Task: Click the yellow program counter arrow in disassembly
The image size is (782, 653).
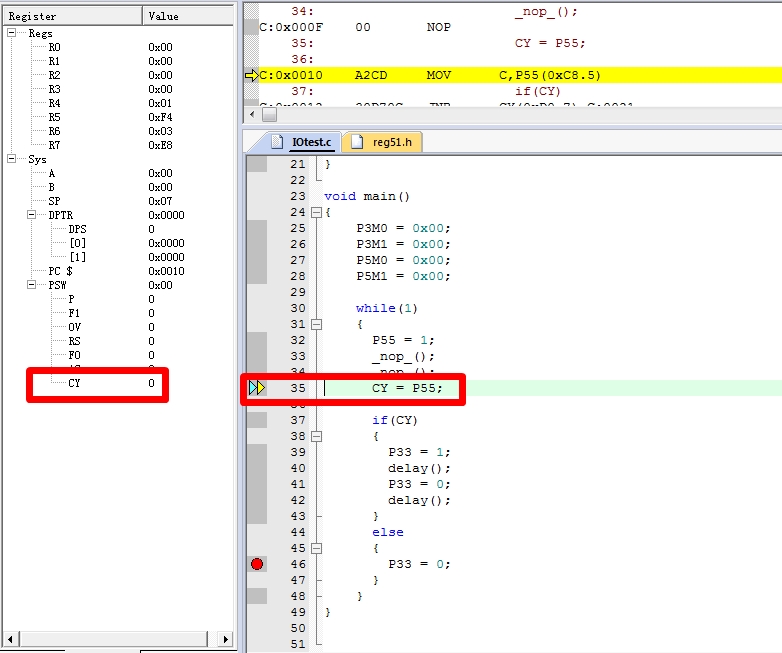Action: click(x=251, y=75)
